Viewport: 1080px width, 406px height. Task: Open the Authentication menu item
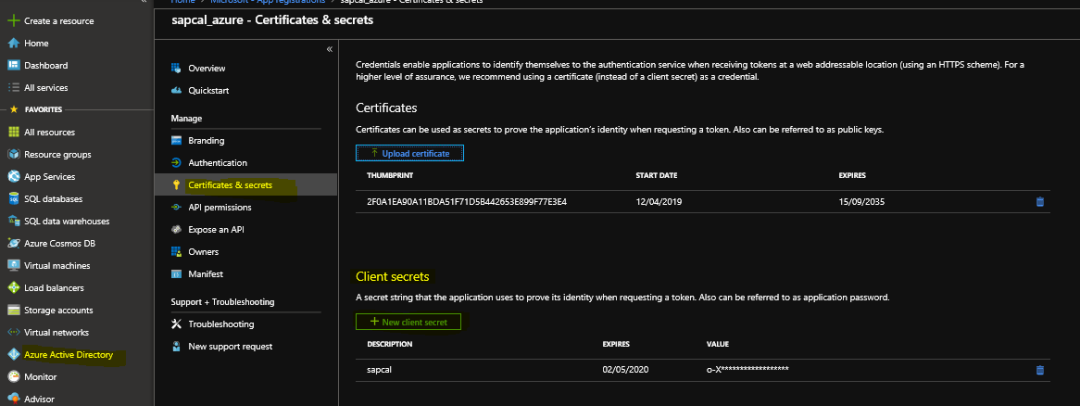(218, 163)
